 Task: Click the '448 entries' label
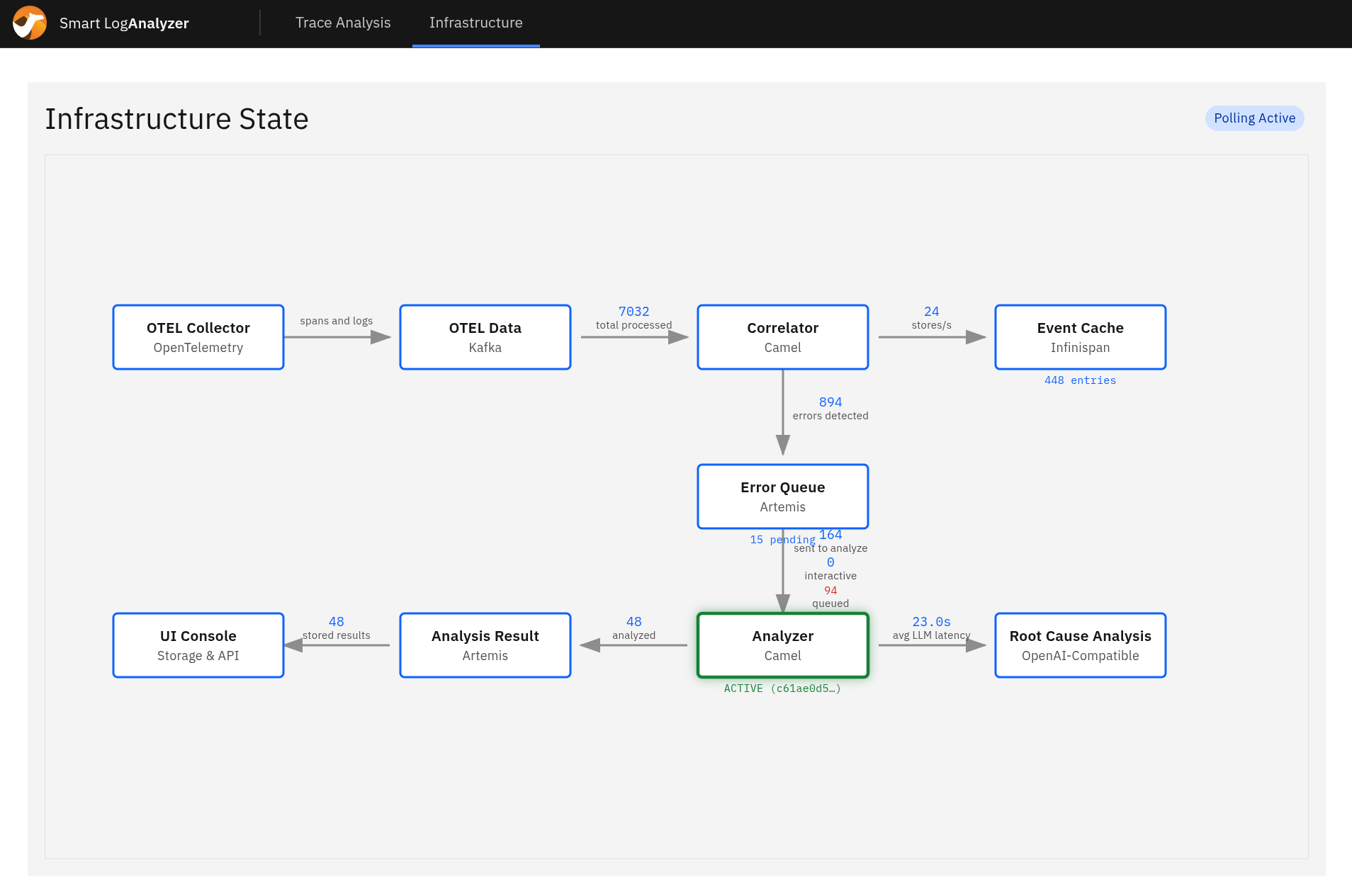(1081, 380)
